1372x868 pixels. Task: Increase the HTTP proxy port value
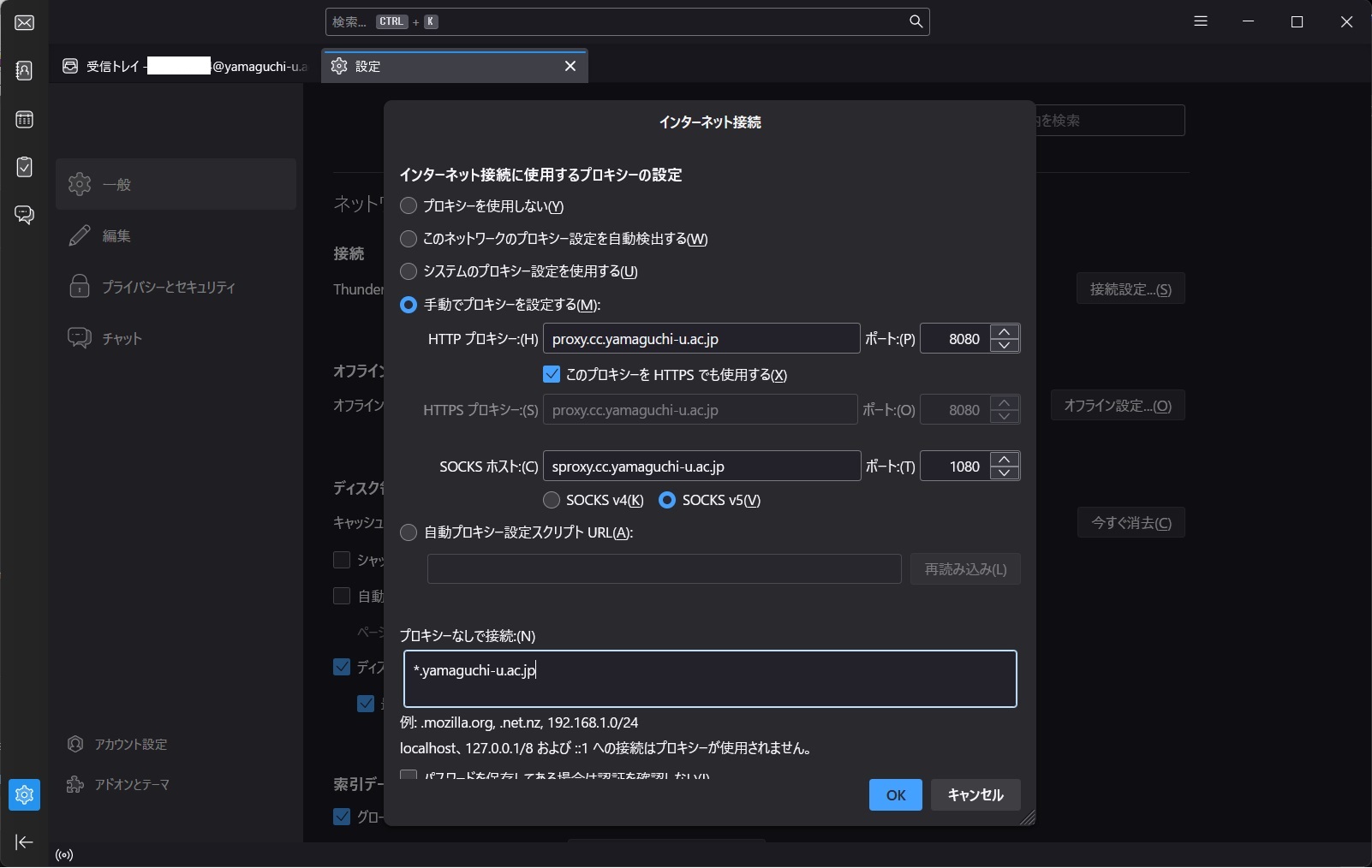[x=1005, y=331]
